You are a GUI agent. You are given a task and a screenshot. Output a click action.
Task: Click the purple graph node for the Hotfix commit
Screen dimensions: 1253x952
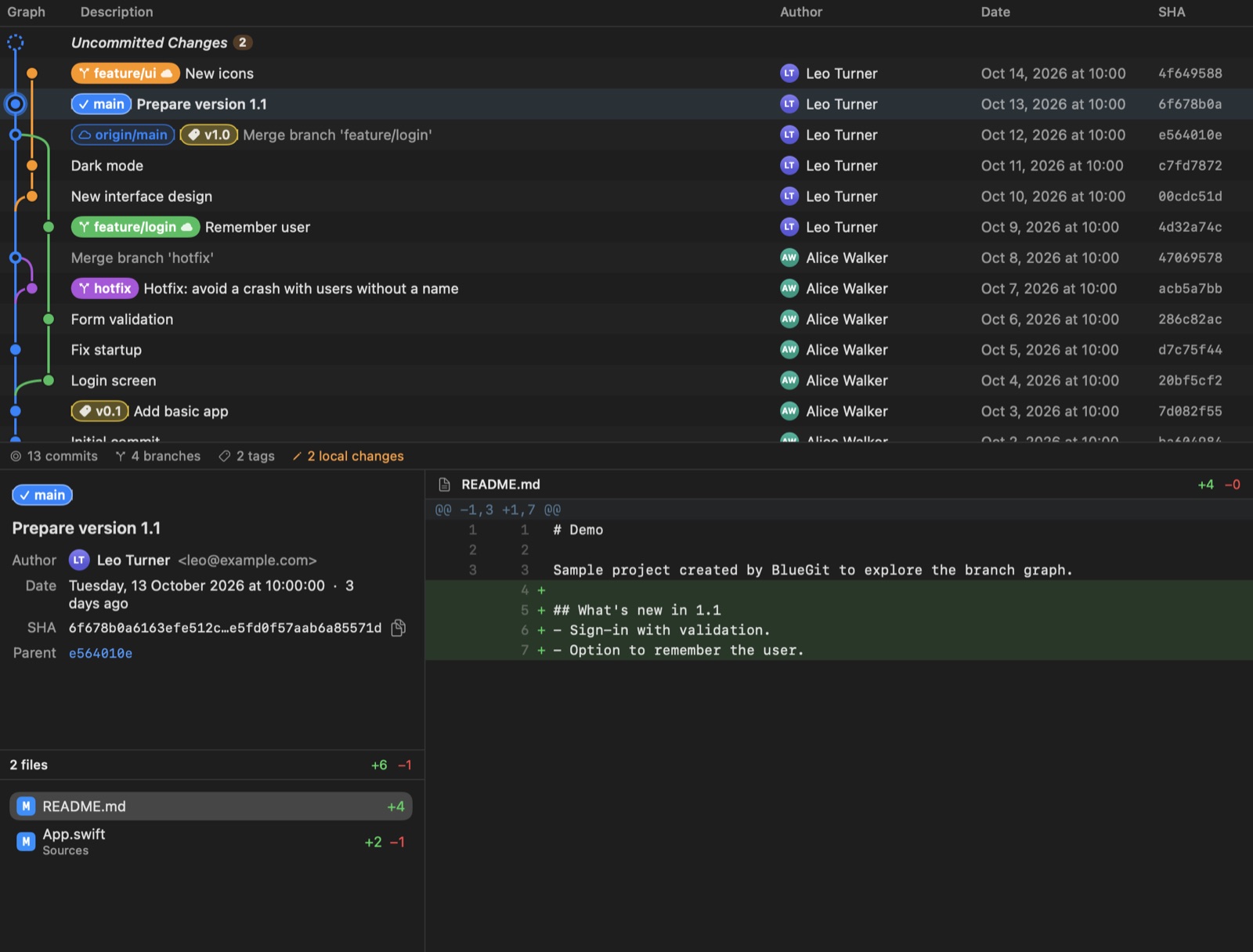[x=32, y=288]
